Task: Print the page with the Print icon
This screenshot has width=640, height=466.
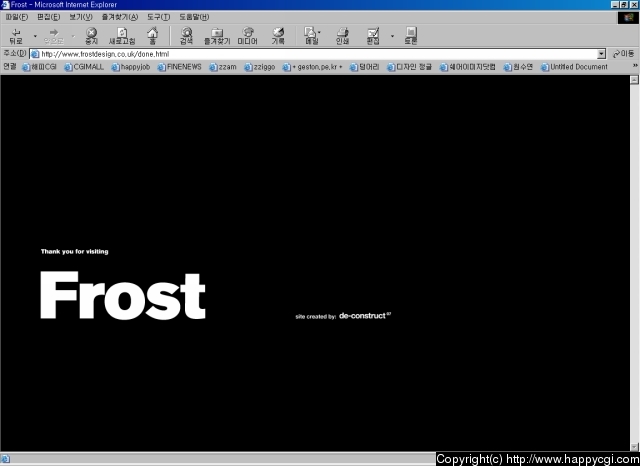Action: (342, 36)
